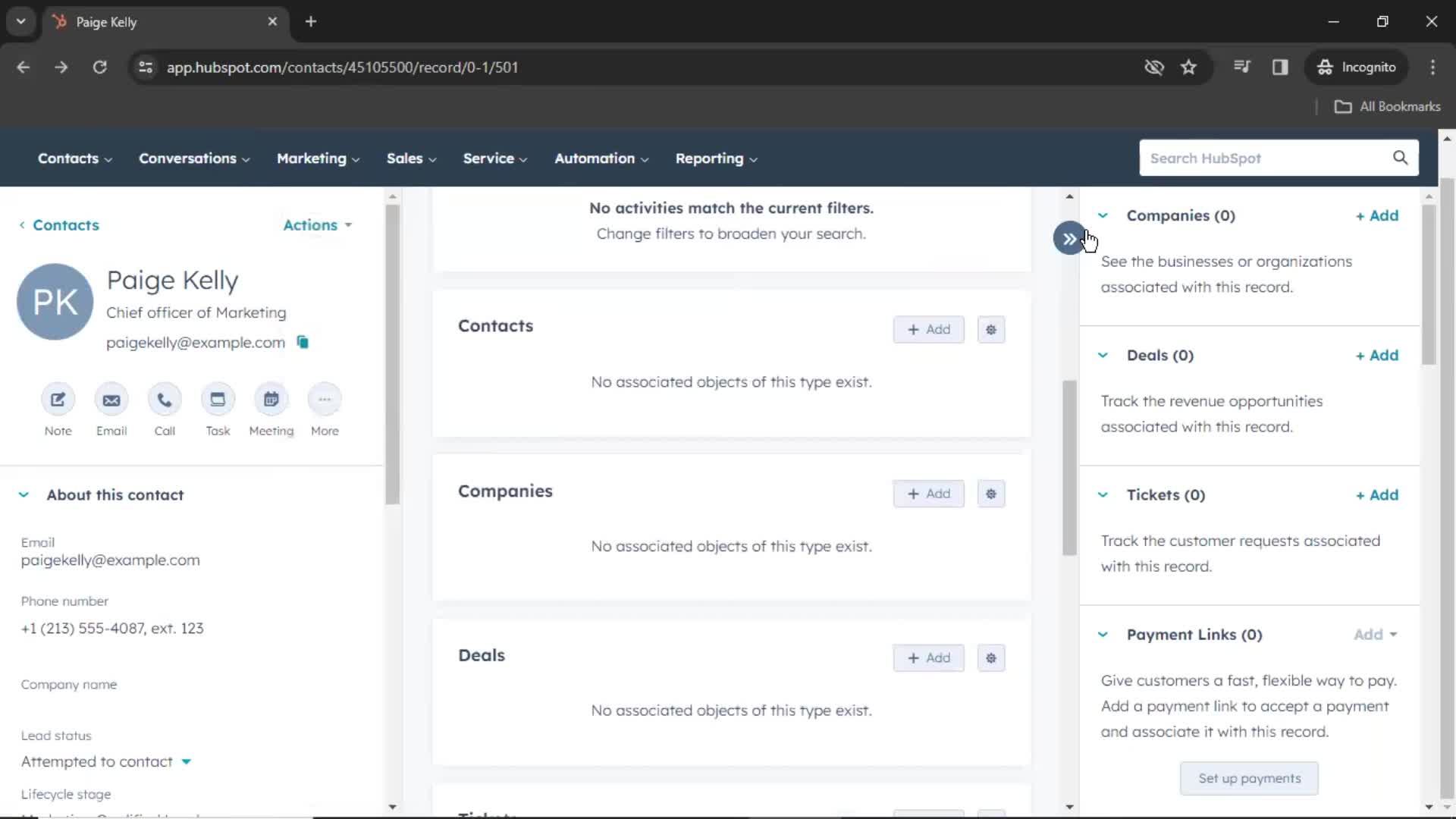Select the Call icon to log call

click(164, 398)
